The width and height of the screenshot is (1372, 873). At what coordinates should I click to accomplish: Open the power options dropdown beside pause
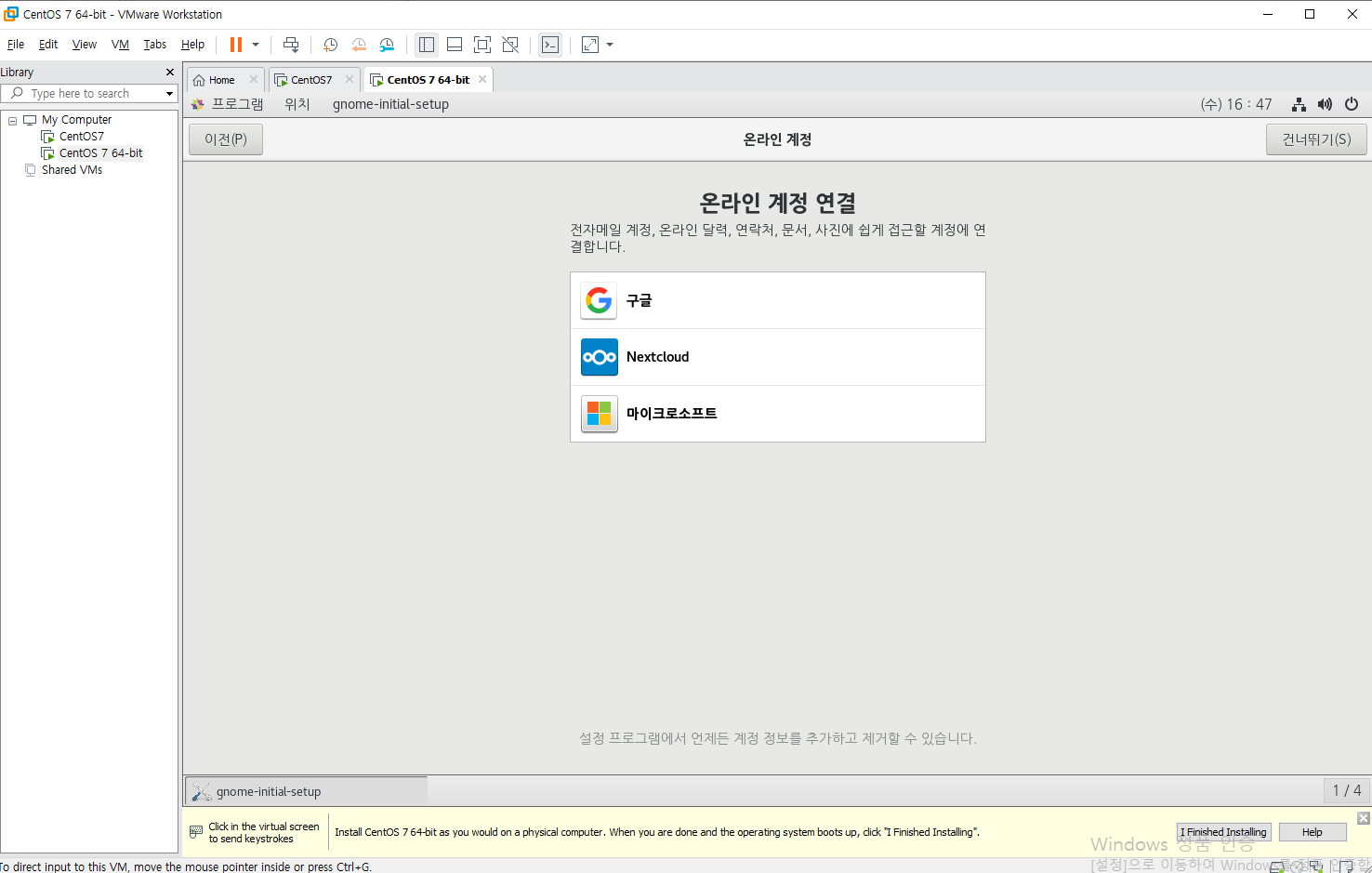(256, 45)
